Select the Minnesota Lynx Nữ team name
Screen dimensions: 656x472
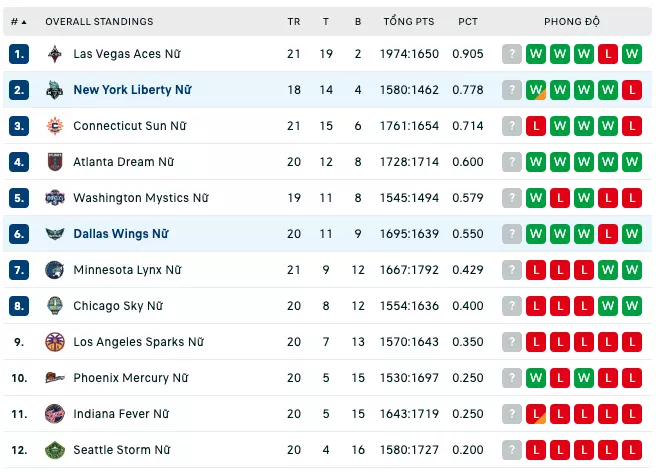pos(127,270)
